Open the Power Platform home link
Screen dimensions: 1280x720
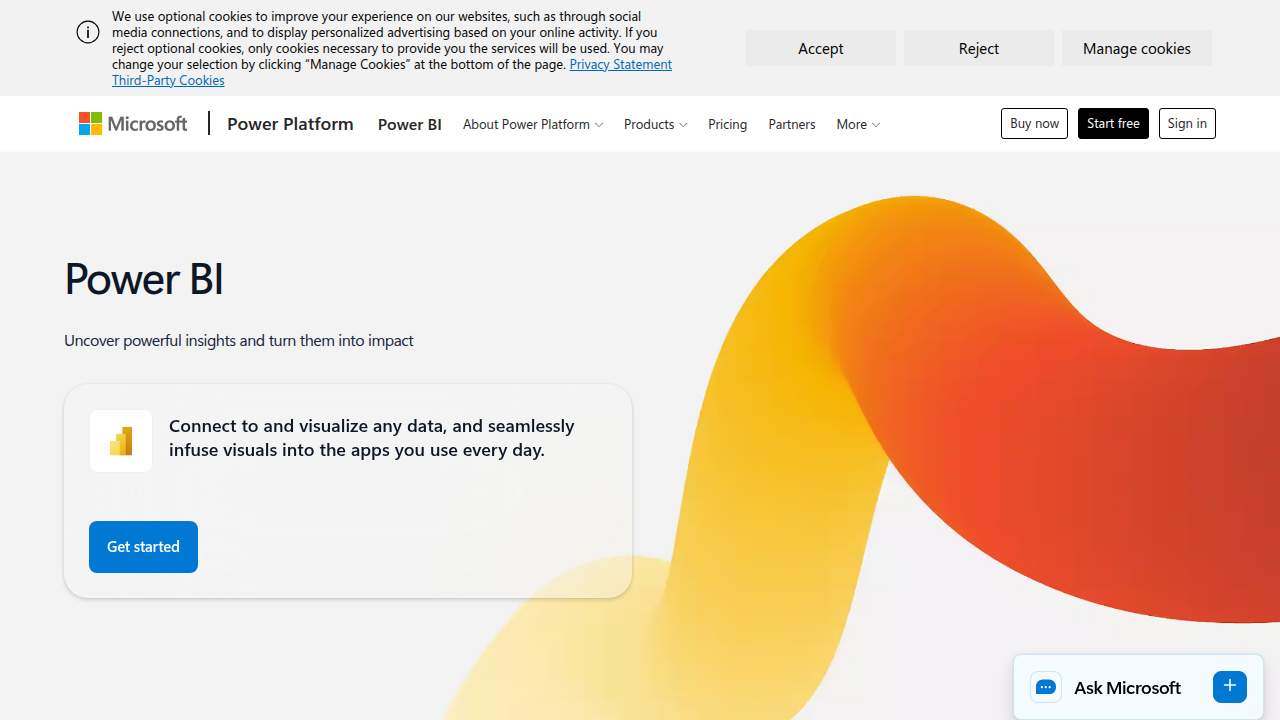coord(290,123)
